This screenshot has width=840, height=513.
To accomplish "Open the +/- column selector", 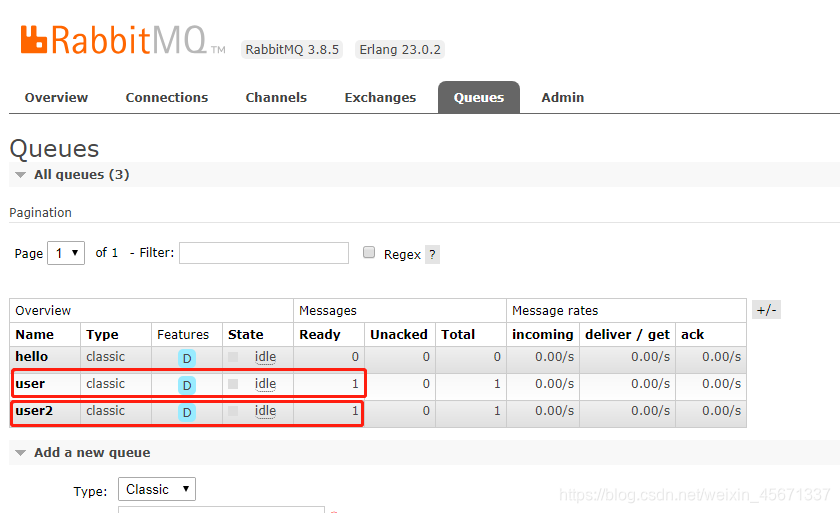I will (x=767, y=310).
